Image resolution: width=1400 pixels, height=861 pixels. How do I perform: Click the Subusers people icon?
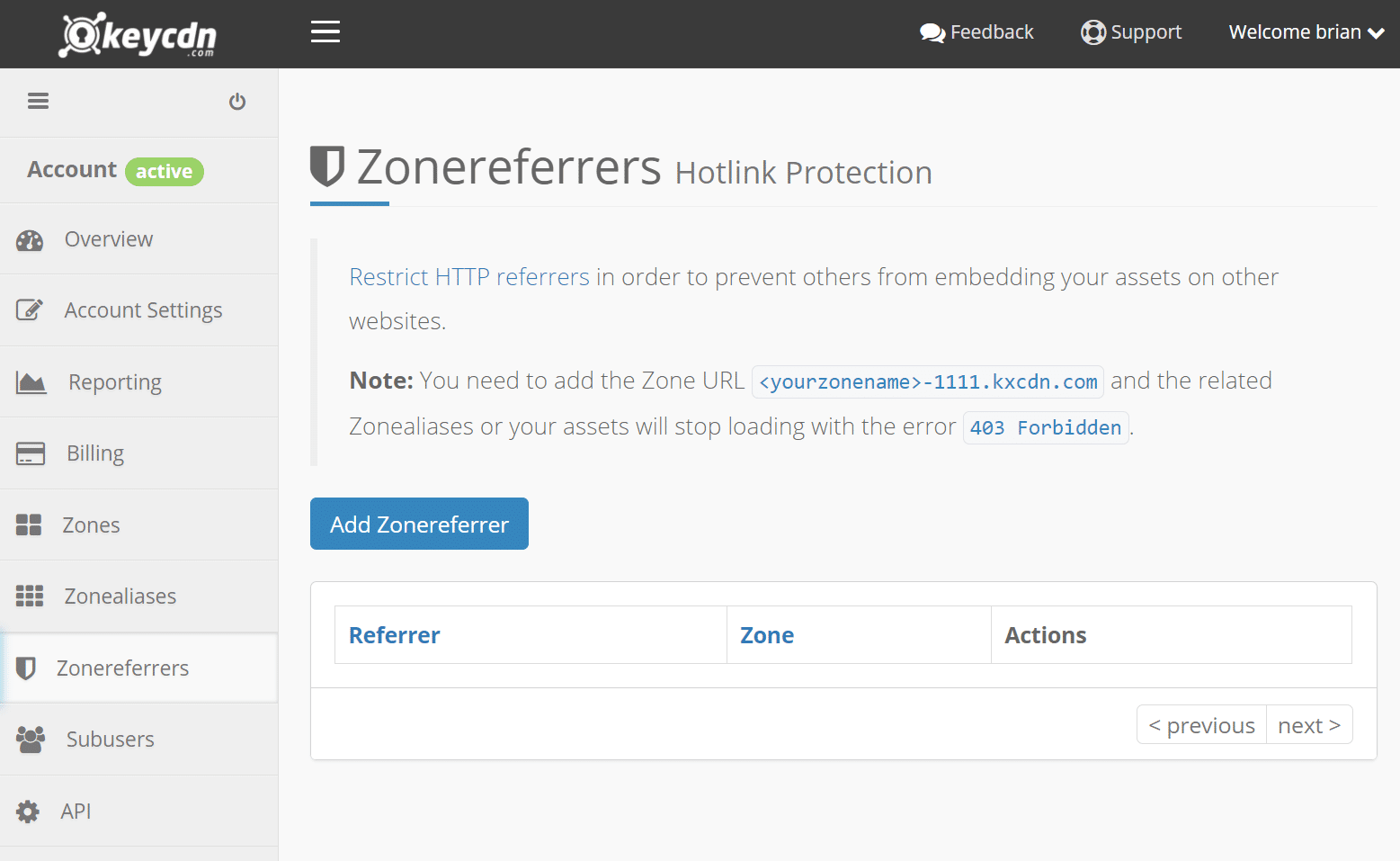30,739
